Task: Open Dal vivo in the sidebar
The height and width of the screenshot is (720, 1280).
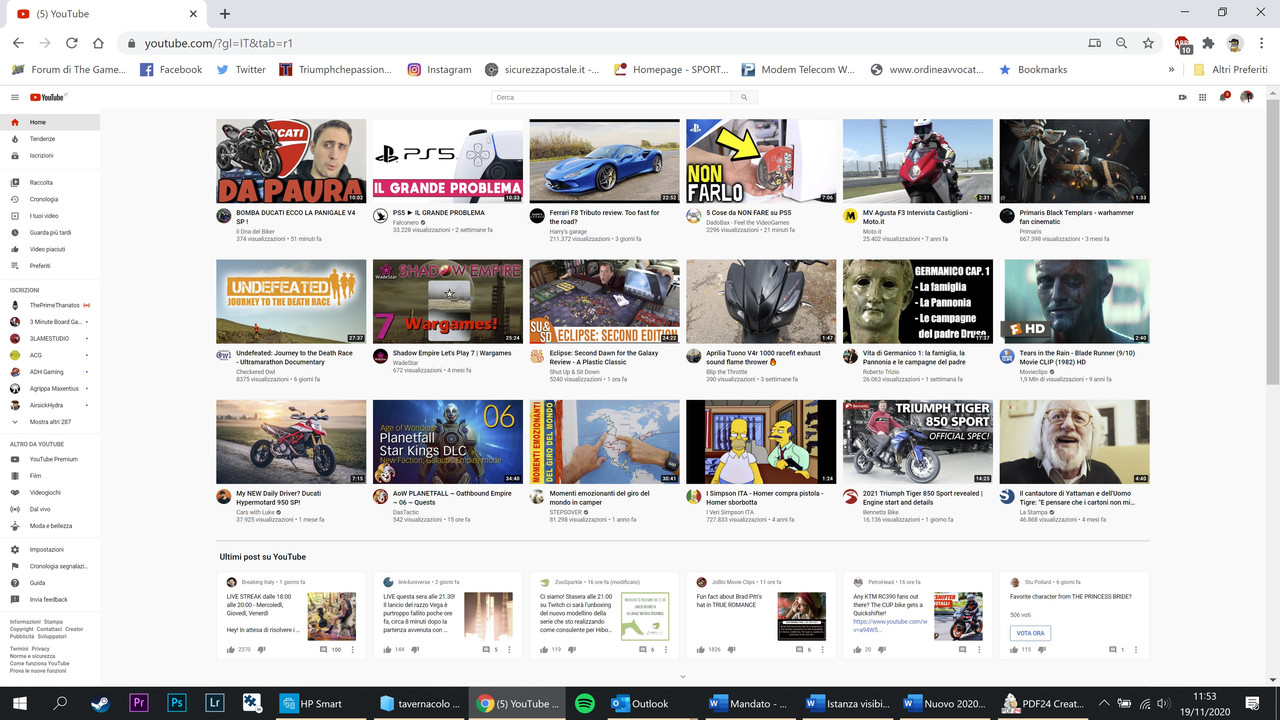Action: 50,509
